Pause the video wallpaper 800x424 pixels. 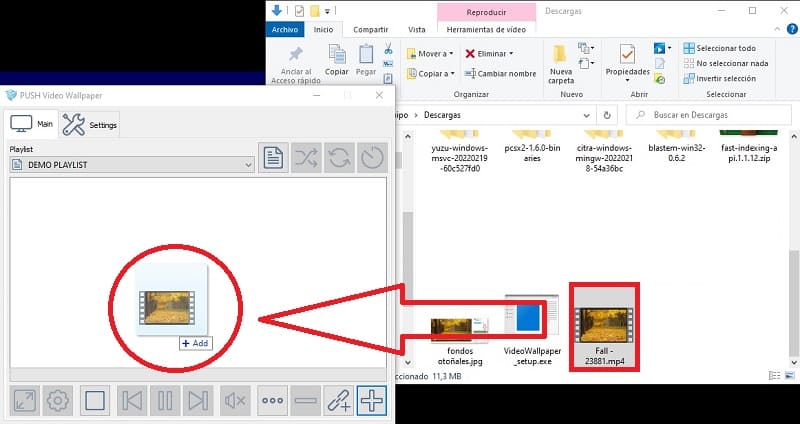point(165,401)
